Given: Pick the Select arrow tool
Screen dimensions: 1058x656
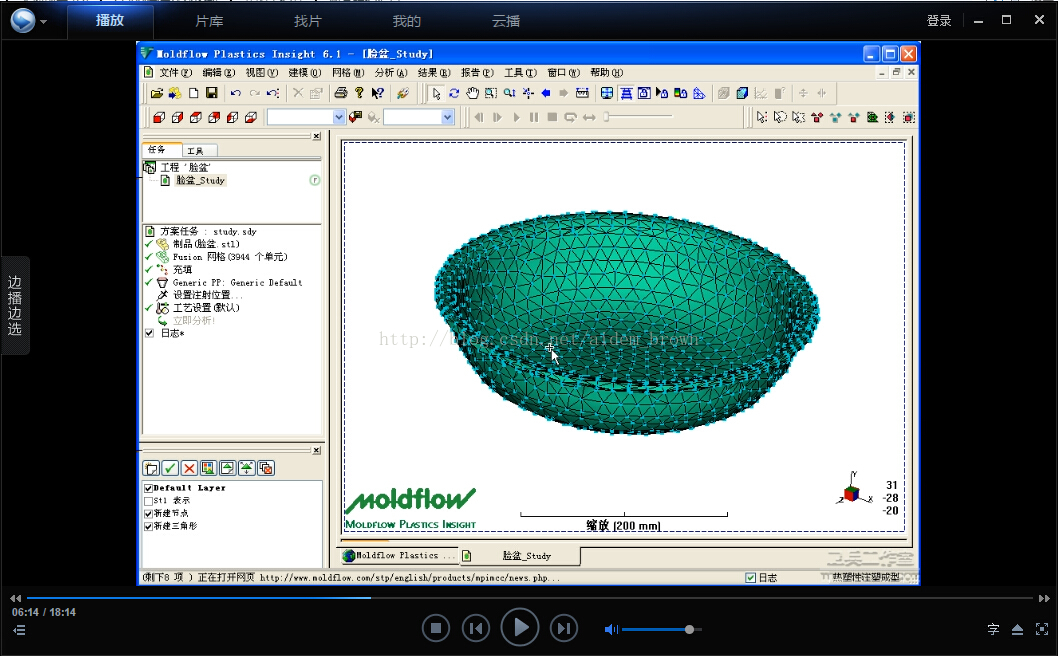Looking at the screenshot, I should coord(436,93).
